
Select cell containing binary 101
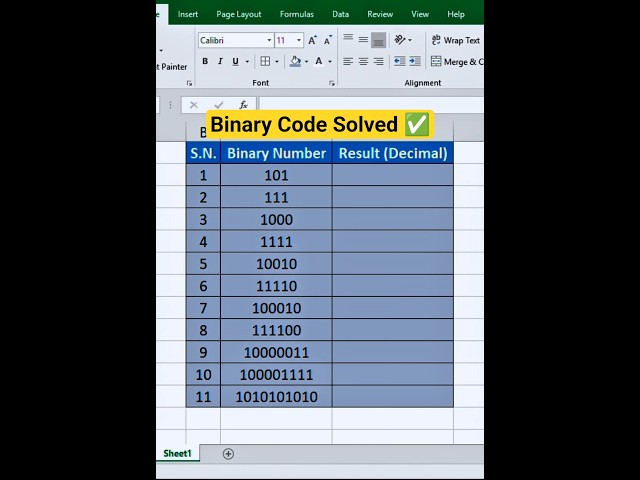coord(276,175)
